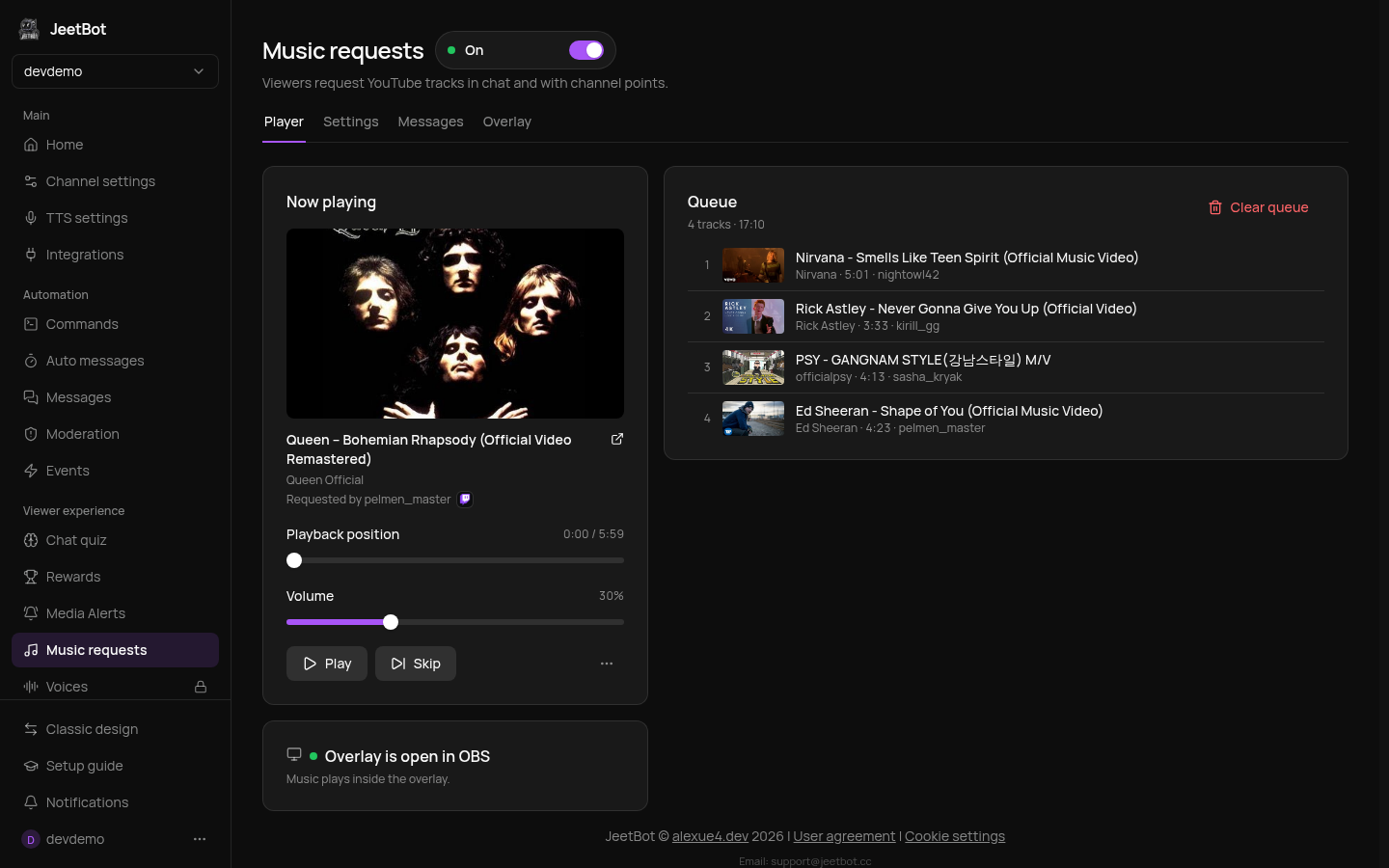Open Music requests in sidebar

coord(115,650)
